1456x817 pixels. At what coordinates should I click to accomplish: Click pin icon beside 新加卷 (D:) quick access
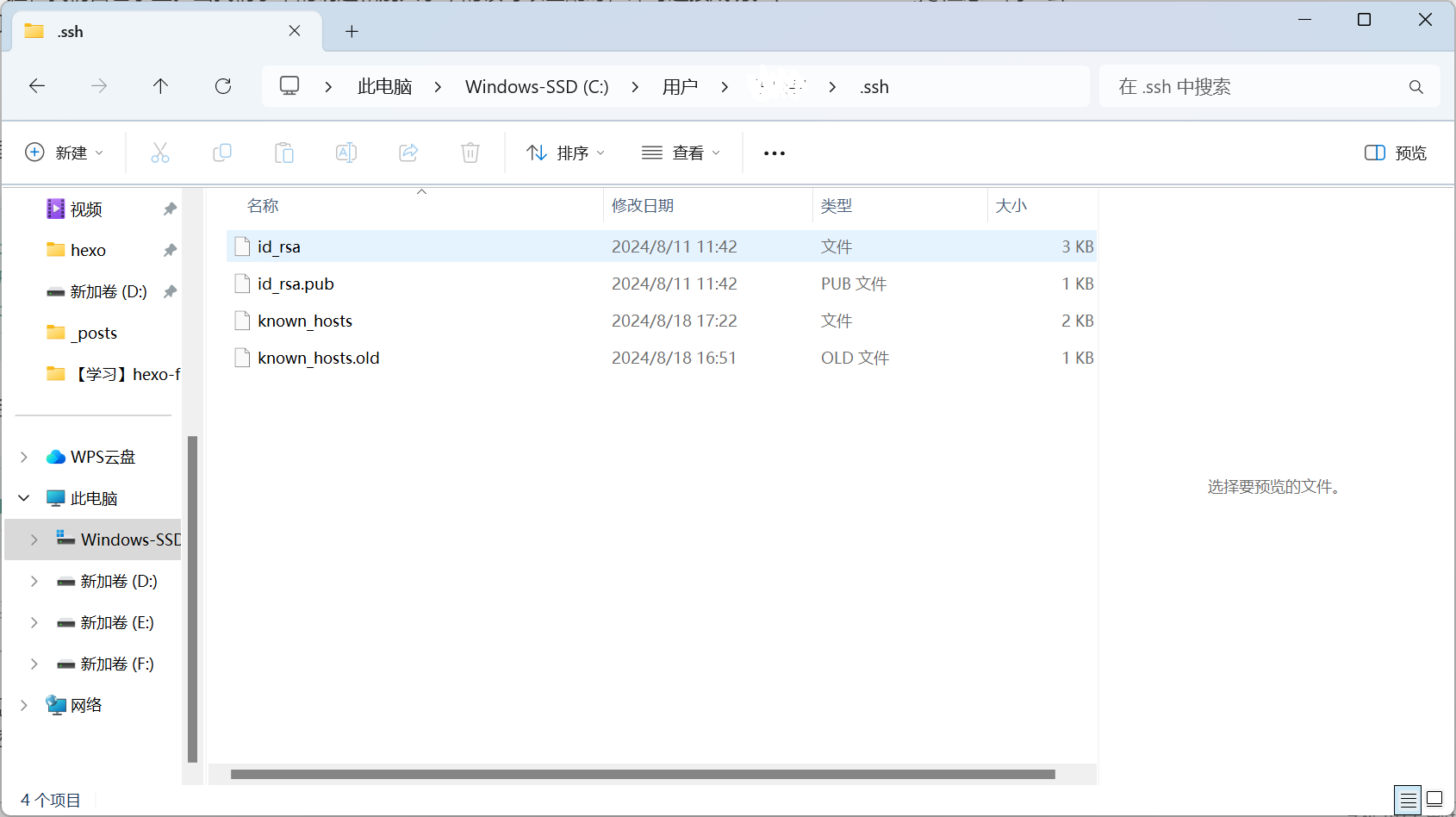point(170,291)
